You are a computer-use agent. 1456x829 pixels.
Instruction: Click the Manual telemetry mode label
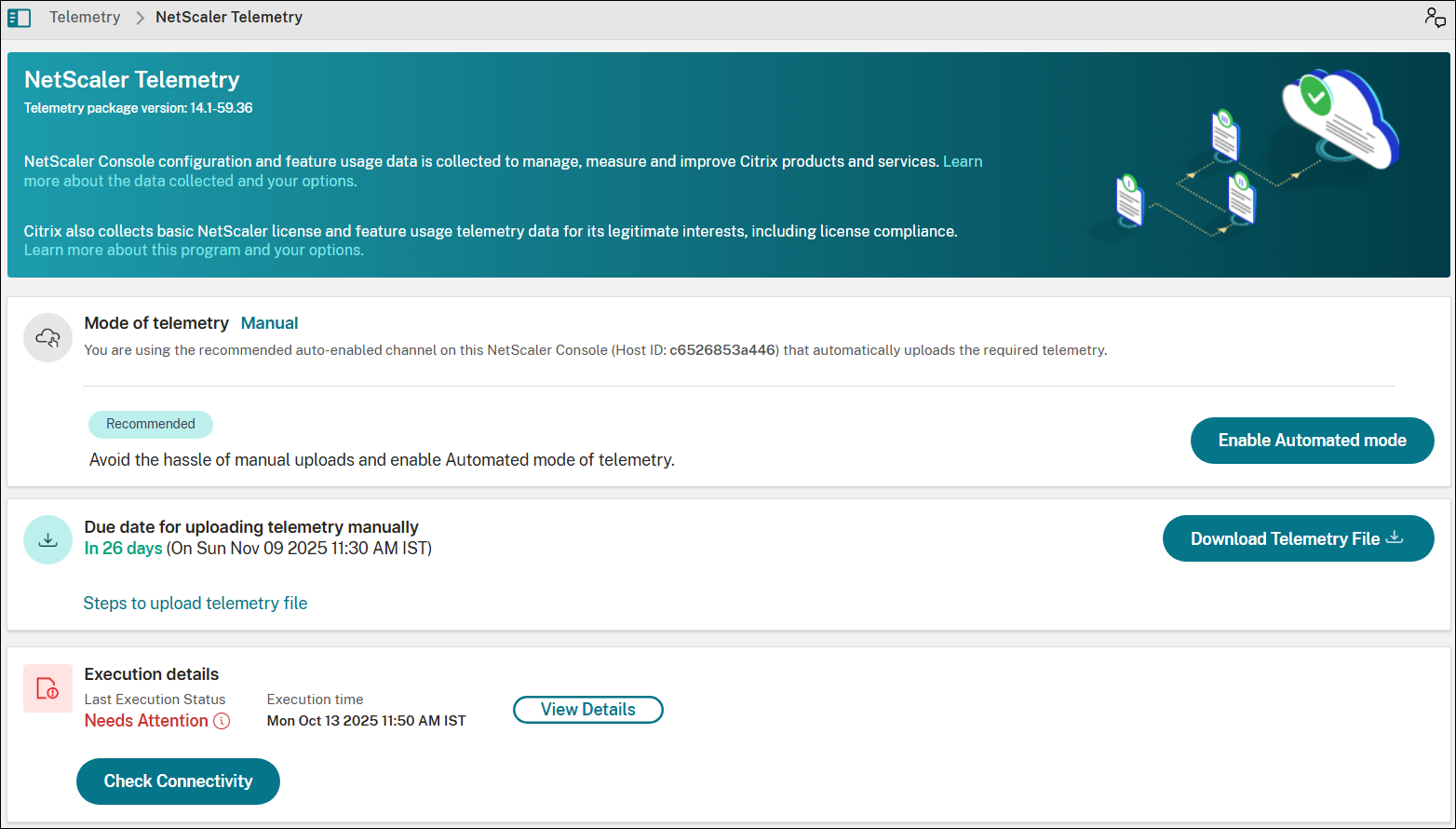click(x=269, y=323)
